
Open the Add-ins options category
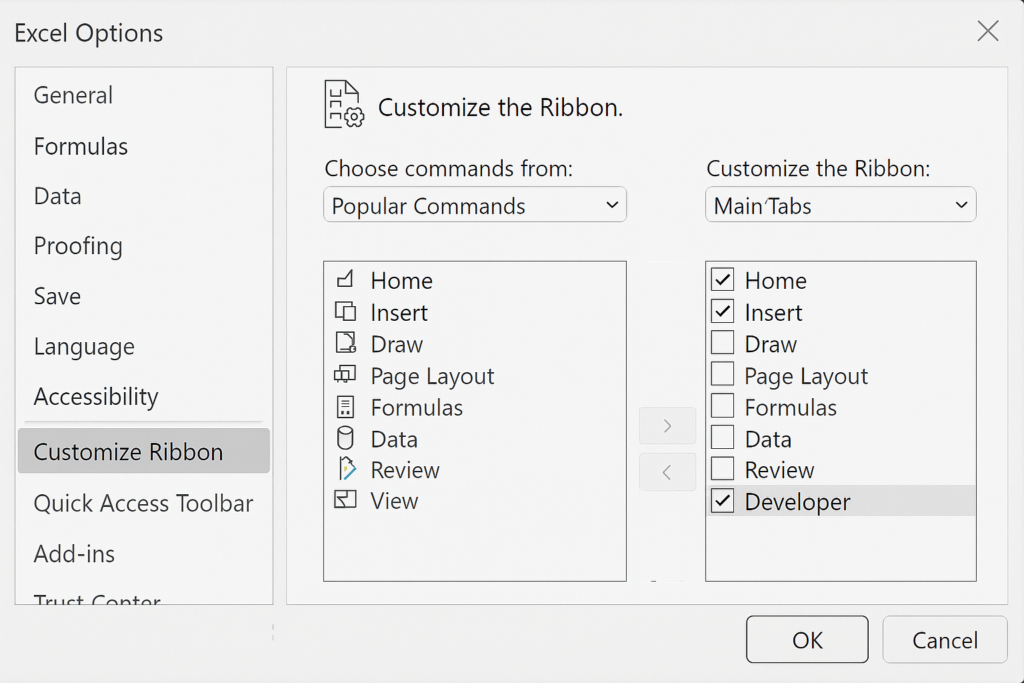(74, 554)
